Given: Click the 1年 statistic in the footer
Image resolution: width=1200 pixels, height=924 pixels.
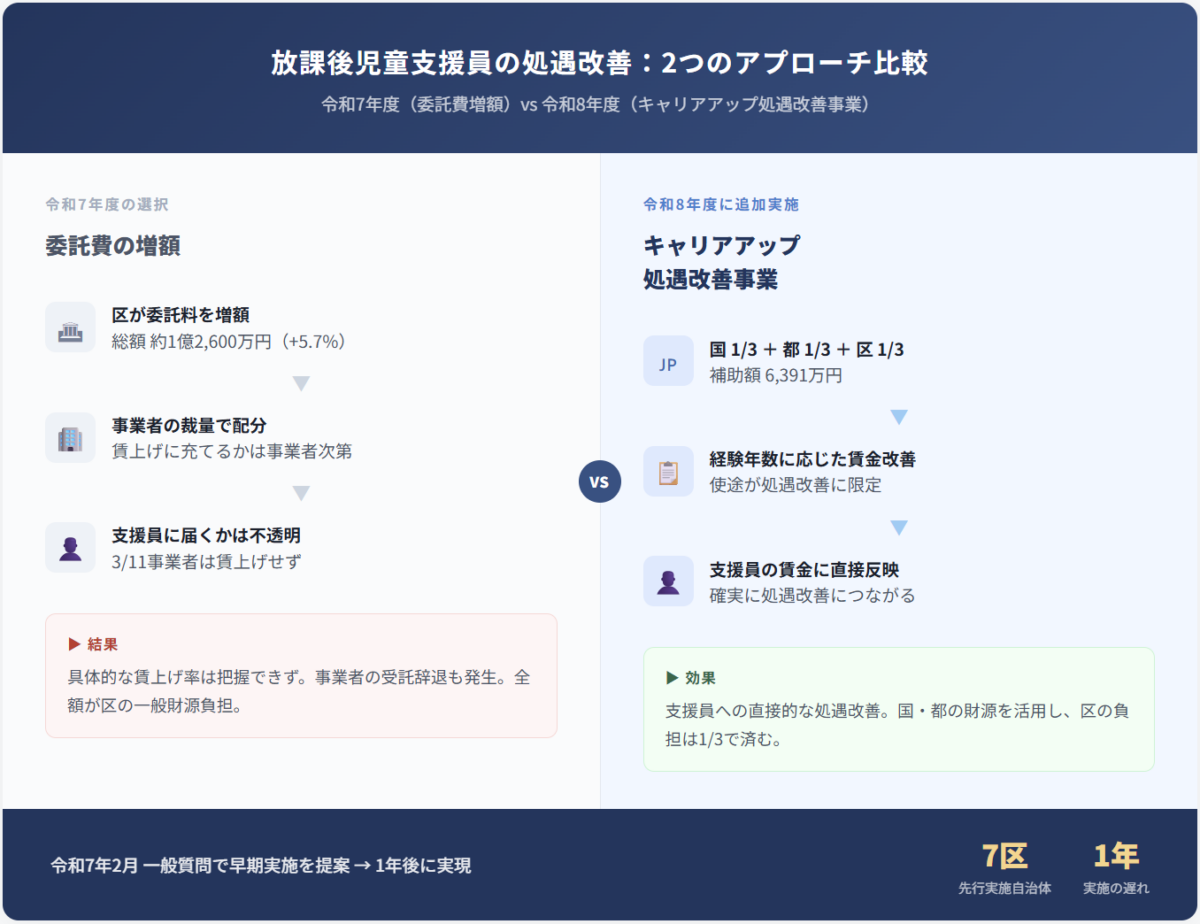Looking at the screenshot, I should (1115, 856).
